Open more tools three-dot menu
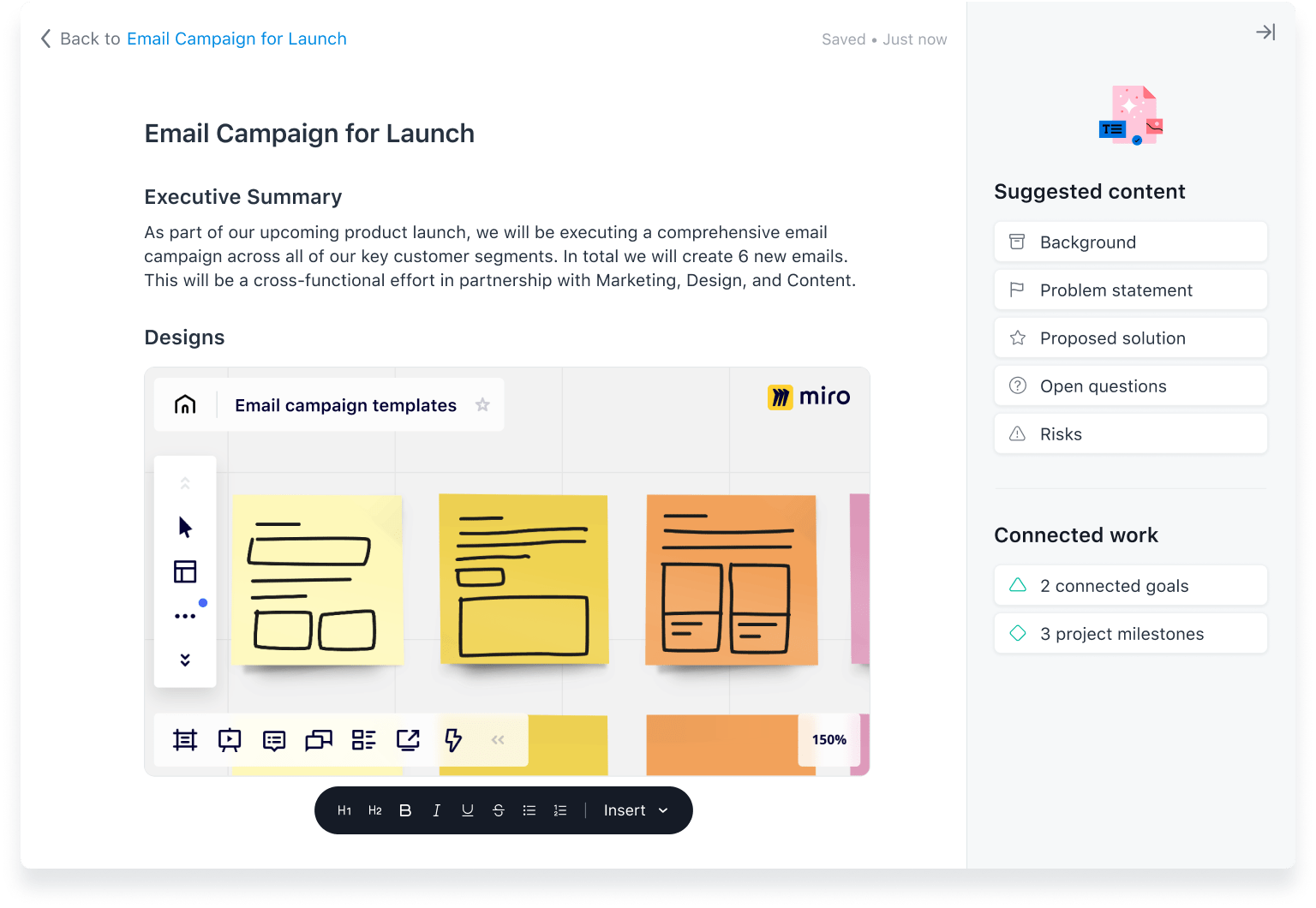Image resolution: width=1316 pixels, height=908 pixels. point(185,616)
